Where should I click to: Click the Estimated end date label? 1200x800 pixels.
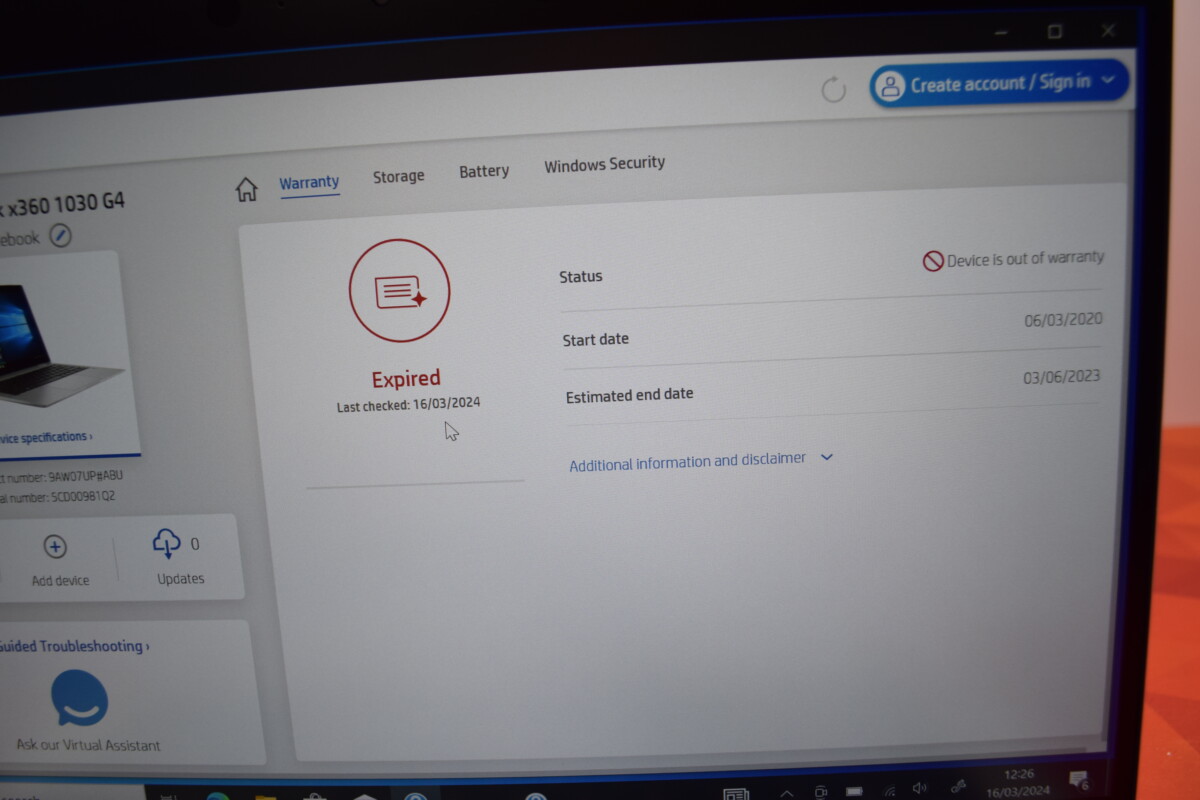click(630, 395)
